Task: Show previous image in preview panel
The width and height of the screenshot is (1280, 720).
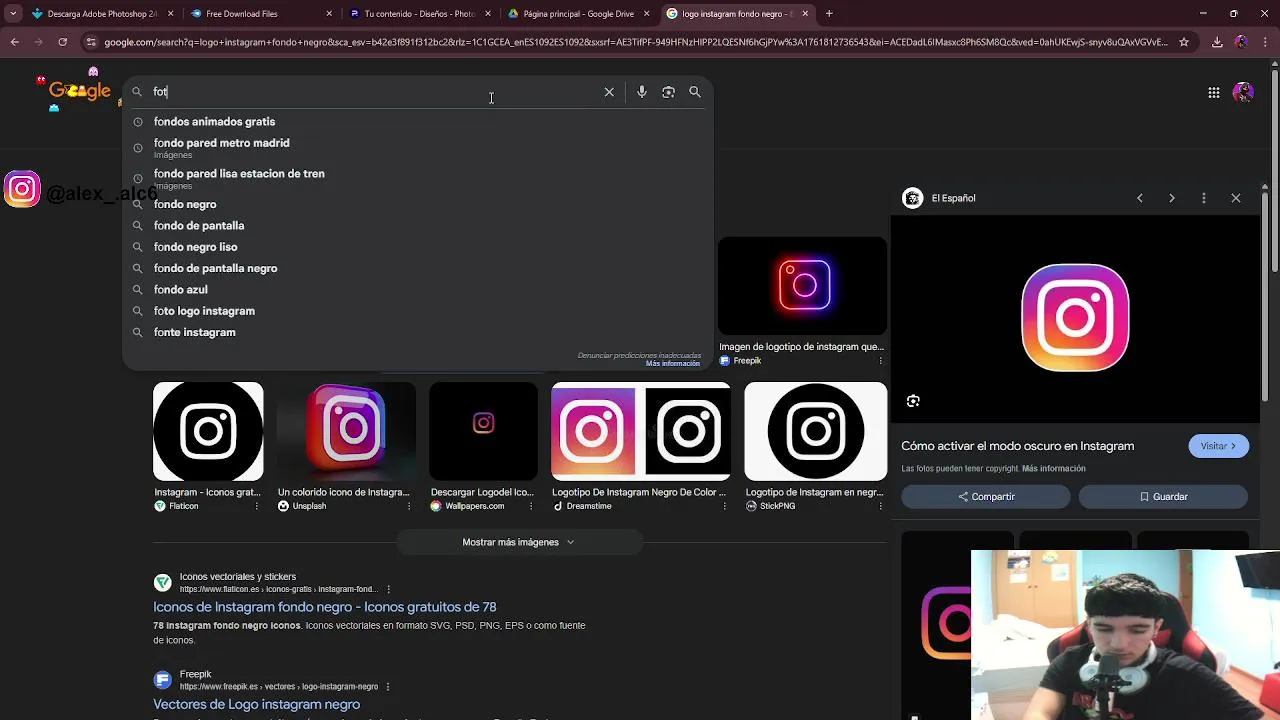Action: 1140,198
